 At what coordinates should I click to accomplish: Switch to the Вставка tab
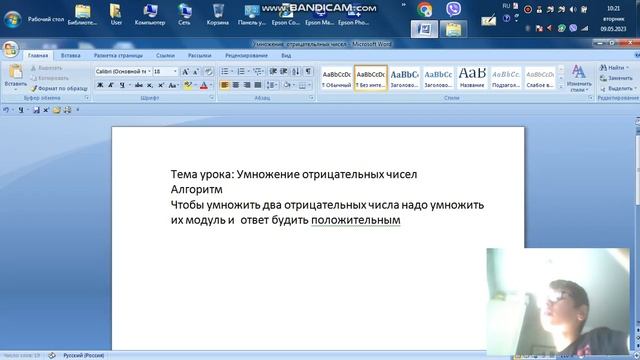point(70,56)
